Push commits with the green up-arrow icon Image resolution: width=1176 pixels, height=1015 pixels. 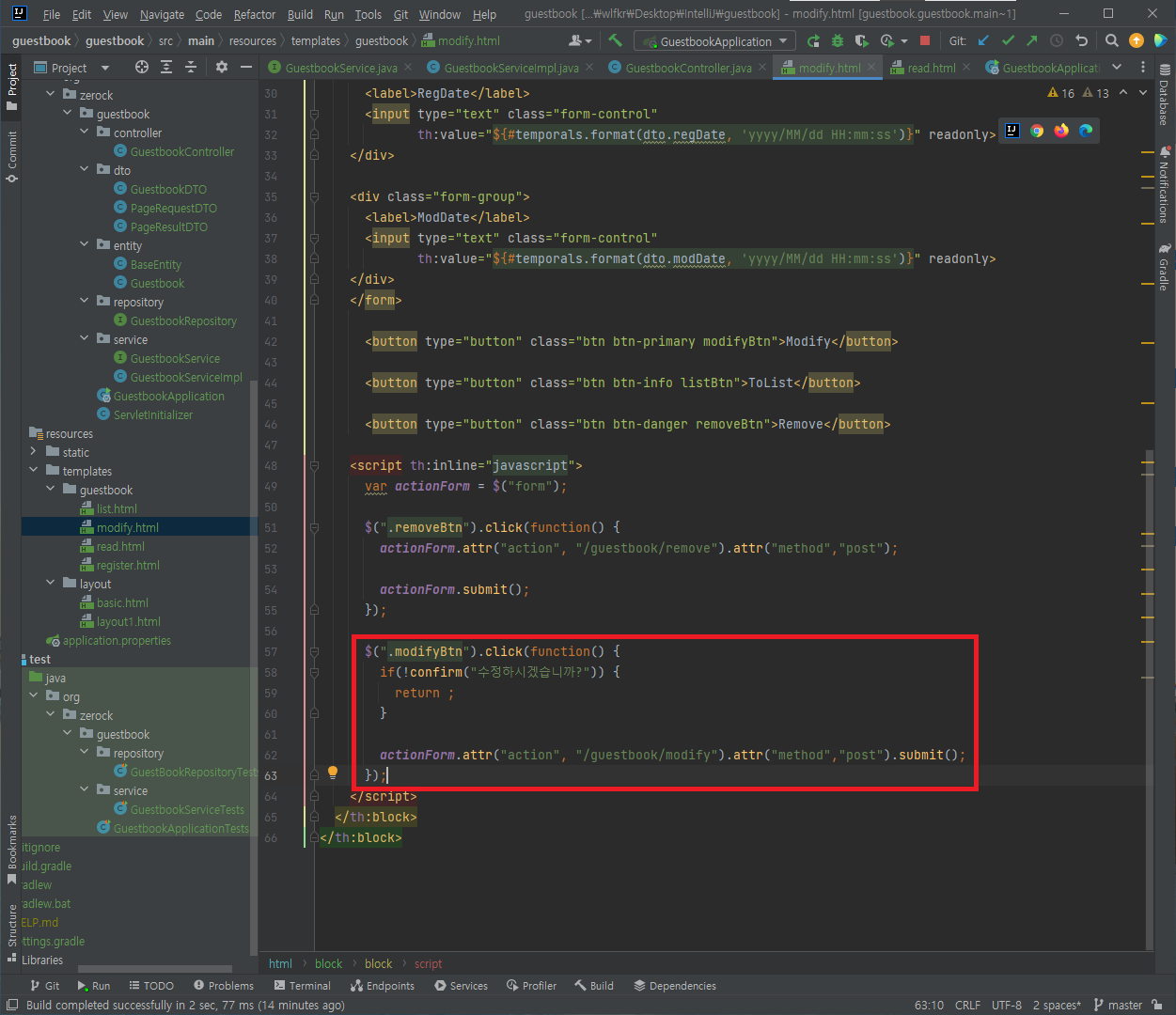point(1032,41)
